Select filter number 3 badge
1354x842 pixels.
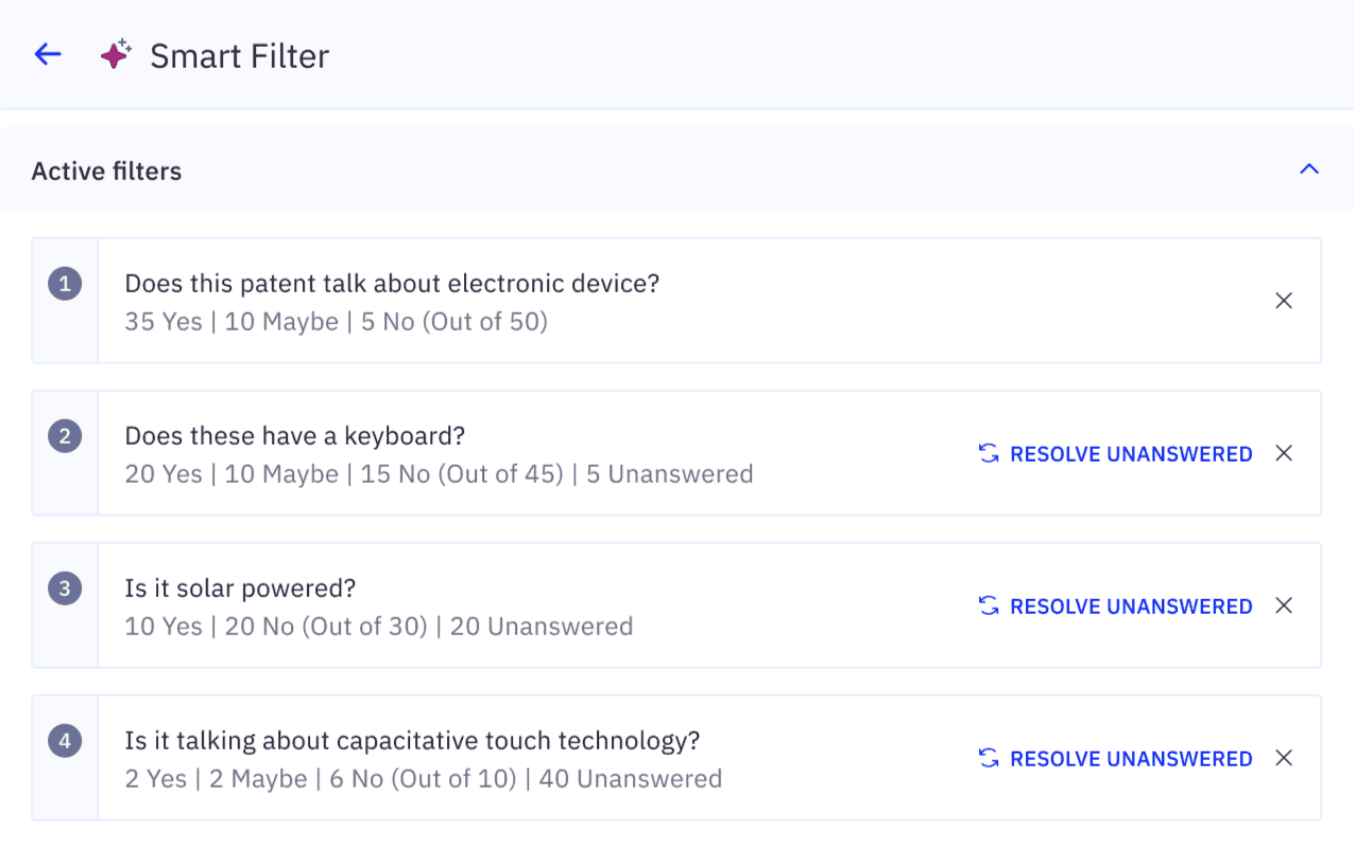[65, 589]
